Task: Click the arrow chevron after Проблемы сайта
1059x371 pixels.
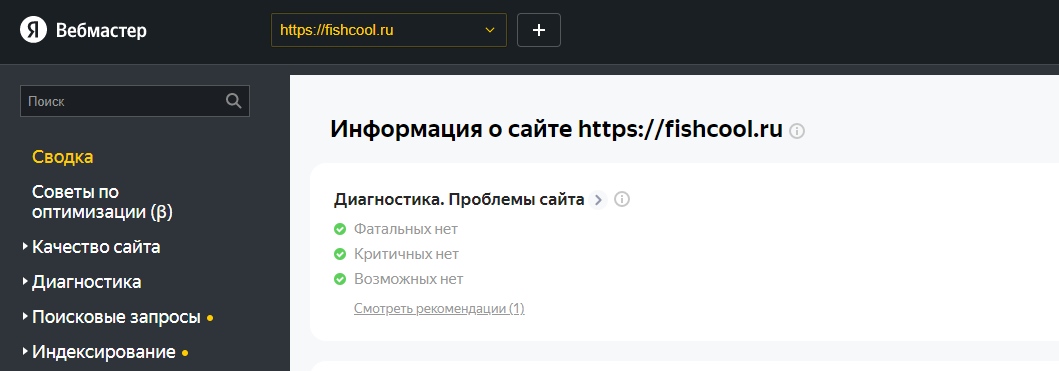Action: 598,200
